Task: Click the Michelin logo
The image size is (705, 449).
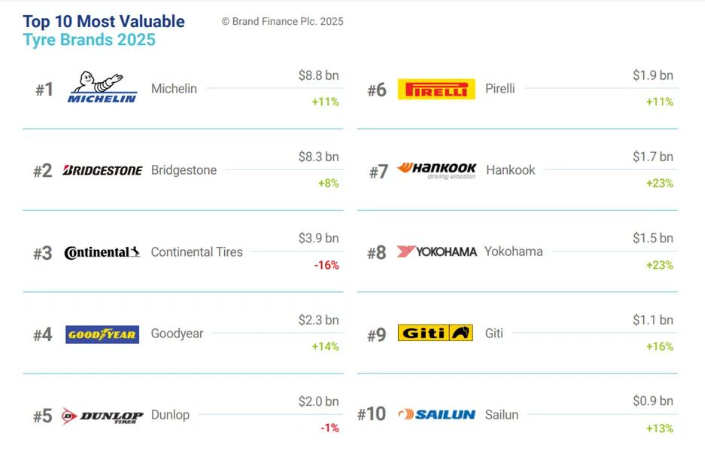Action: pyautogui.click(x=102, y=89)
